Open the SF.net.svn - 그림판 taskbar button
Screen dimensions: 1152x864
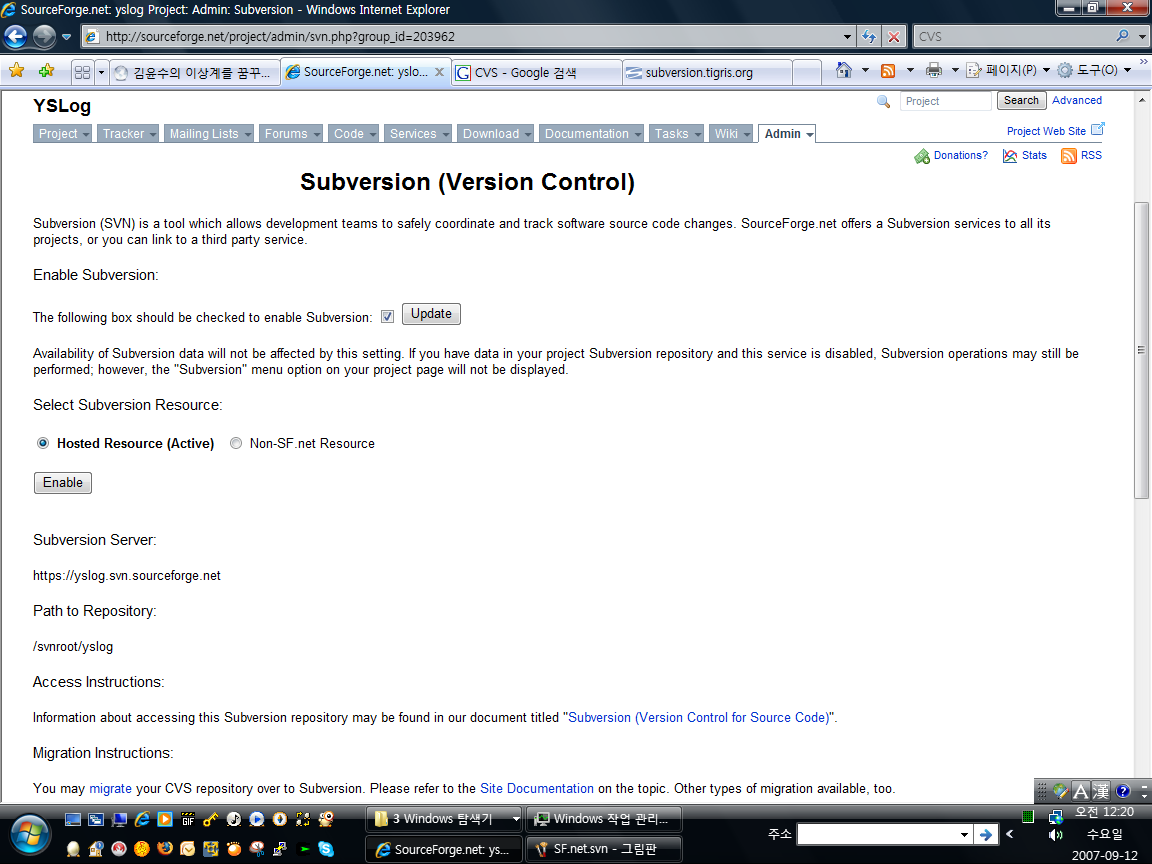click(x=604, y=849)
